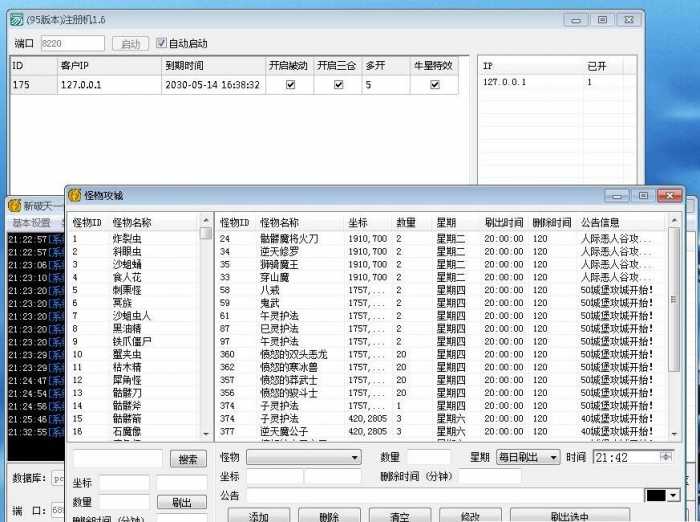
Task: Click the 怪物攻城 window title icon
Action: (74, 196)
